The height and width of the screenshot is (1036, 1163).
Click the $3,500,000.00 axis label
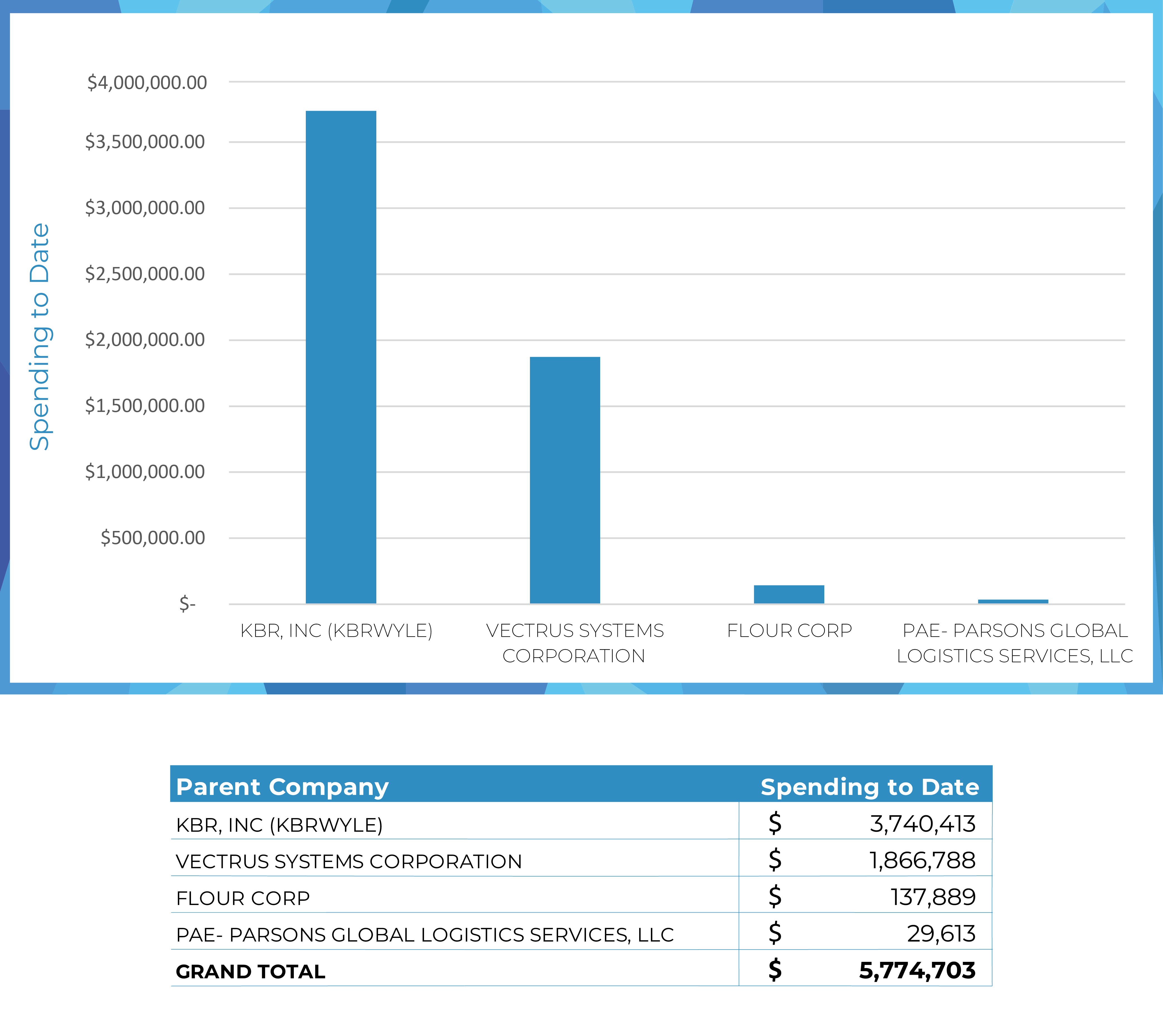click(x=145, y=142)
